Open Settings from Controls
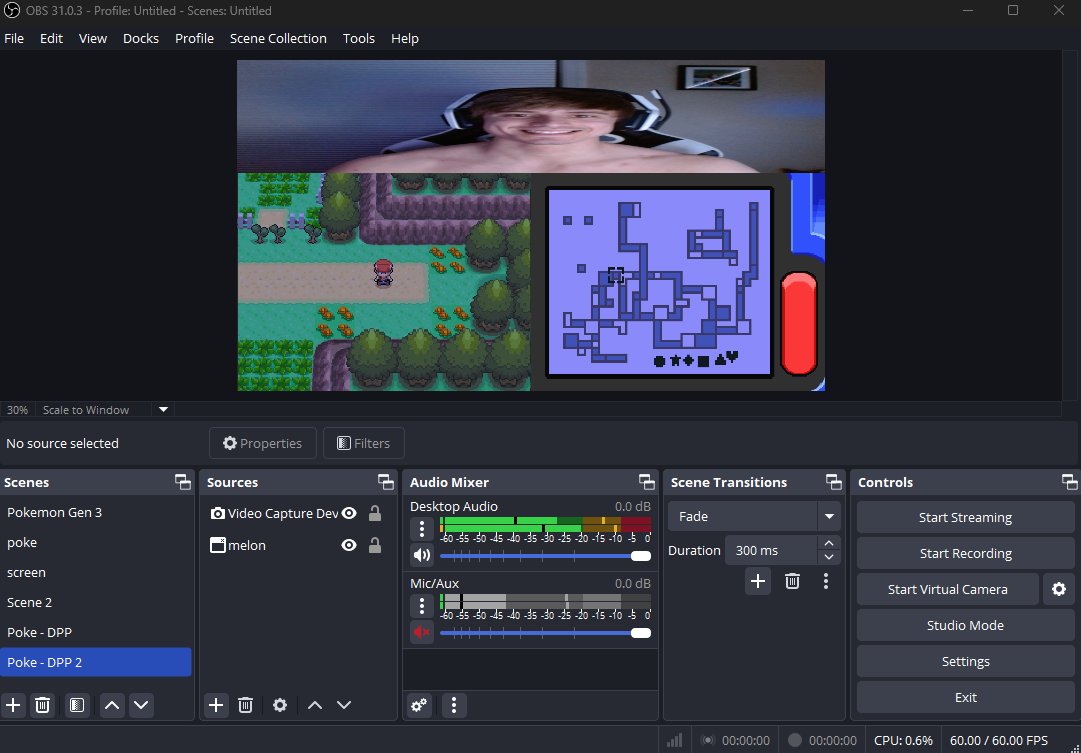1081x753 pixels. click(965, 661)
